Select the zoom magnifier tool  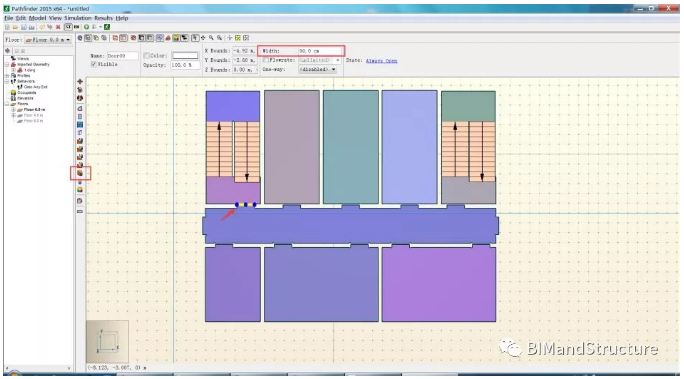coord(211,38)
